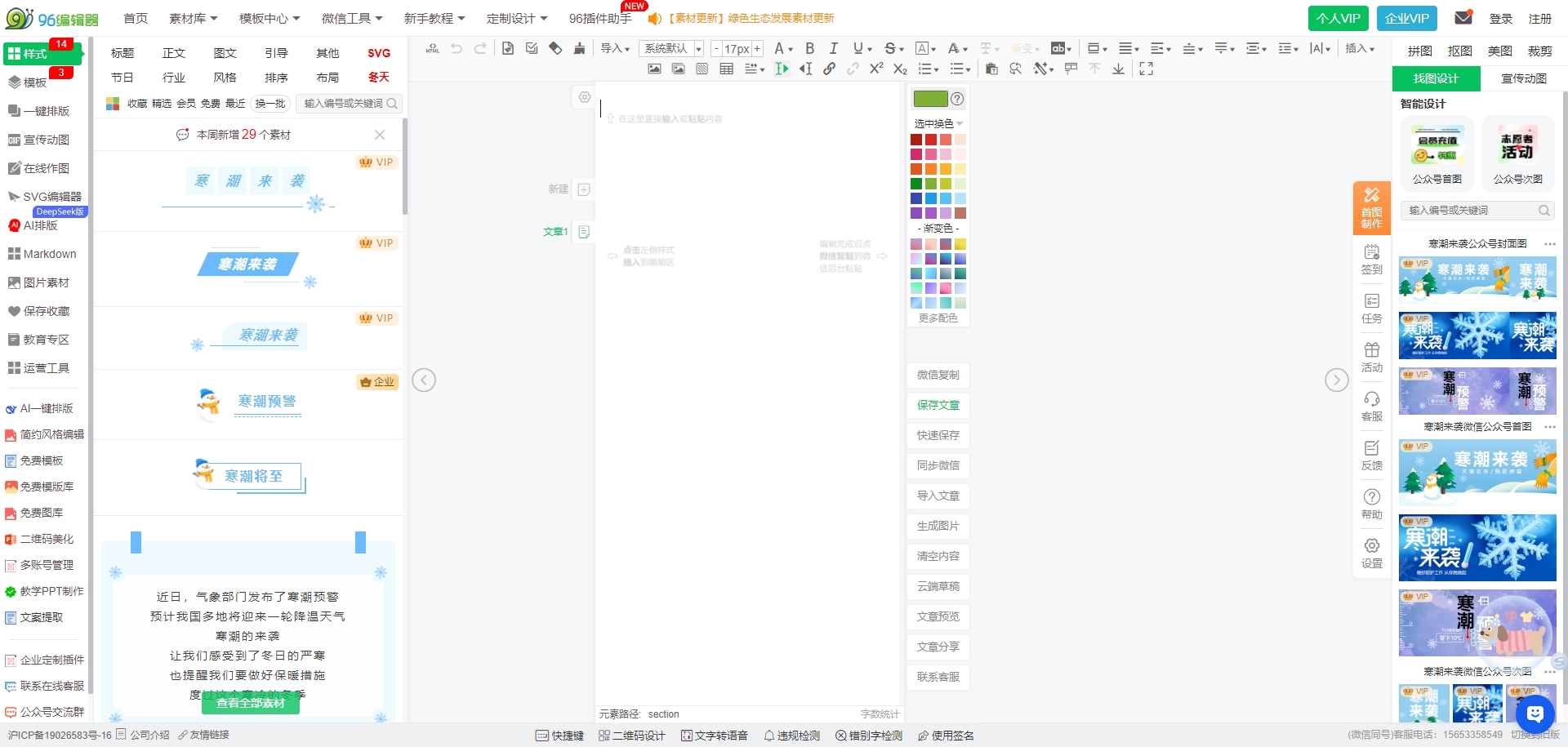Open the floating chat bubble
Image resolution: width=1568 pixels, height=747 pixels.
(1535, 714)
